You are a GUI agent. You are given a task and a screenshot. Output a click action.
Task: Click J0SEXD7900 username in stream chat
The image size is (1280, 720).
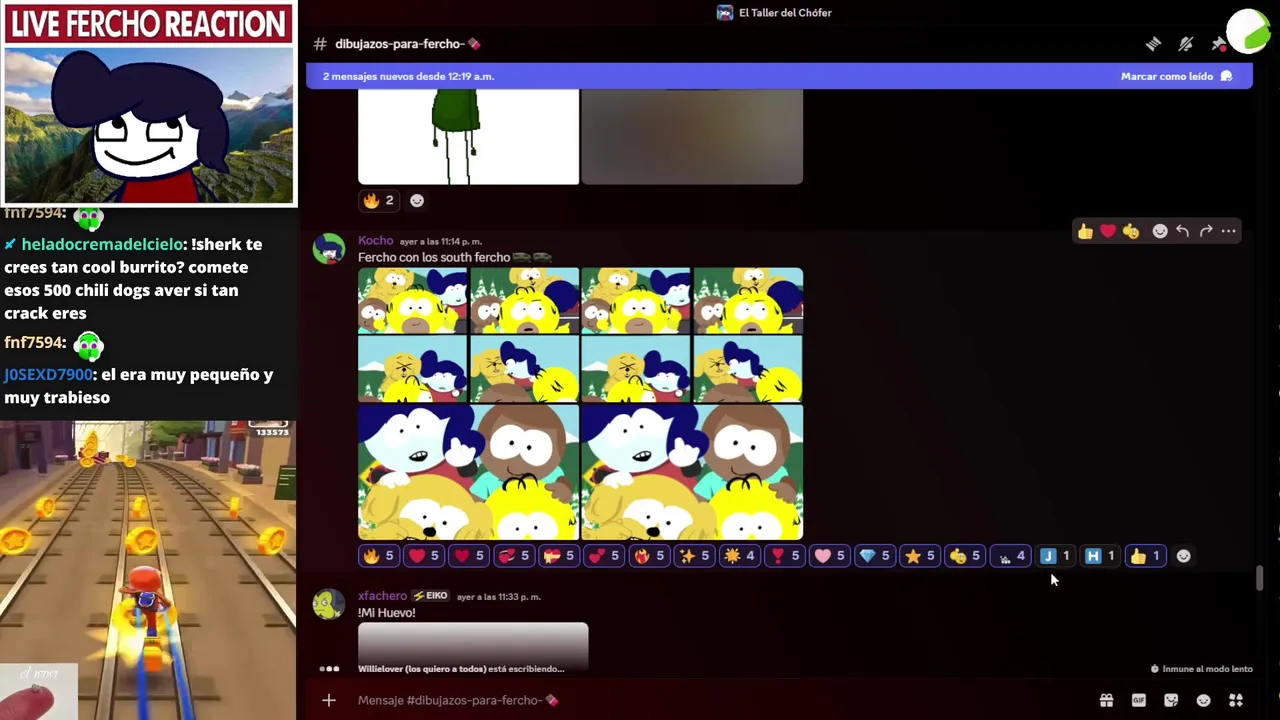48,374
